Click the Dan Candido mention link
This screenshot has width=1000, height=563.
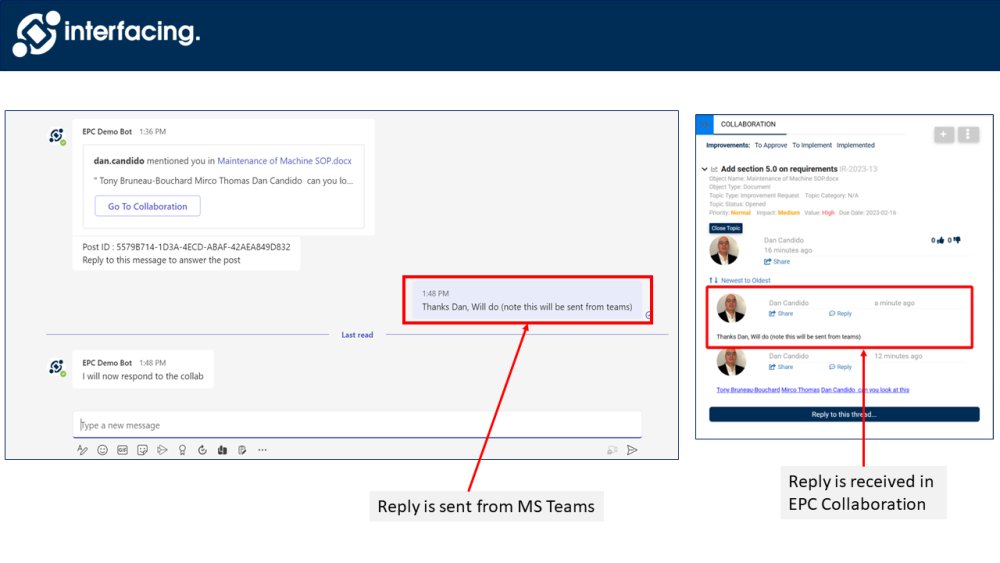coord(838,390)
